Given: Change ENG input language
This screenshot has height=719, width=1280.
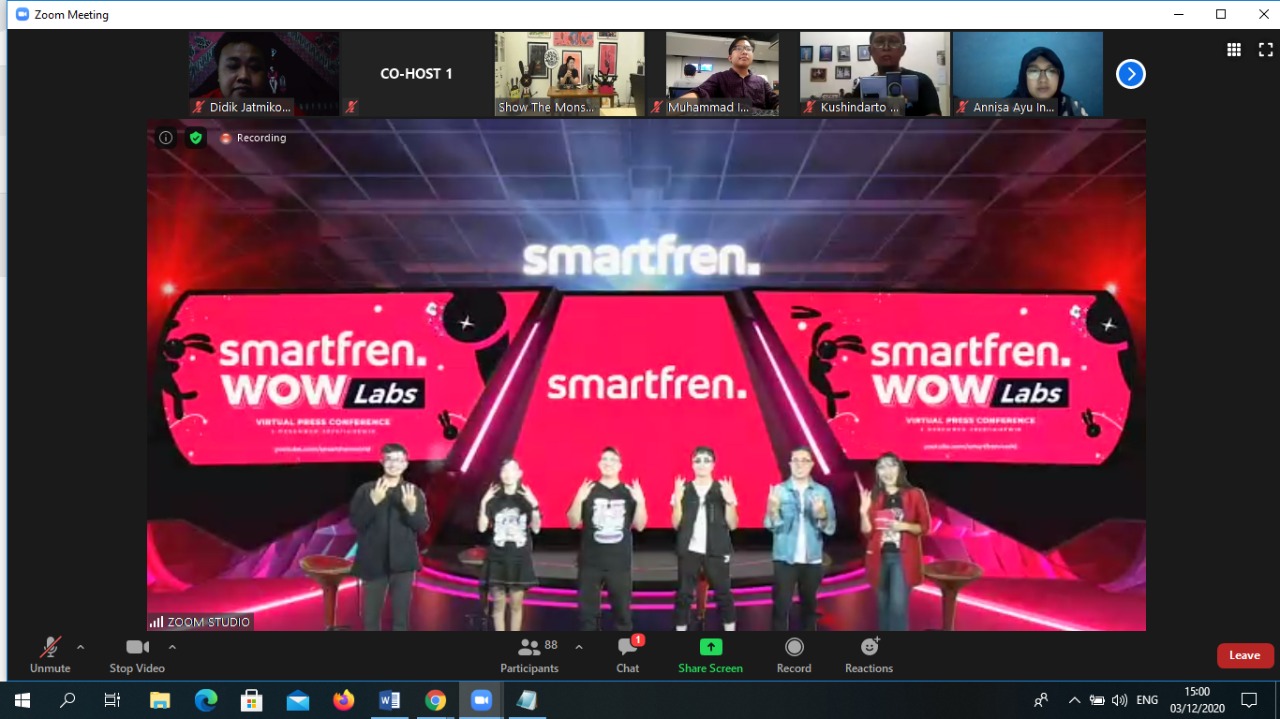Looking at the screenshot, I should [1147, 700].
